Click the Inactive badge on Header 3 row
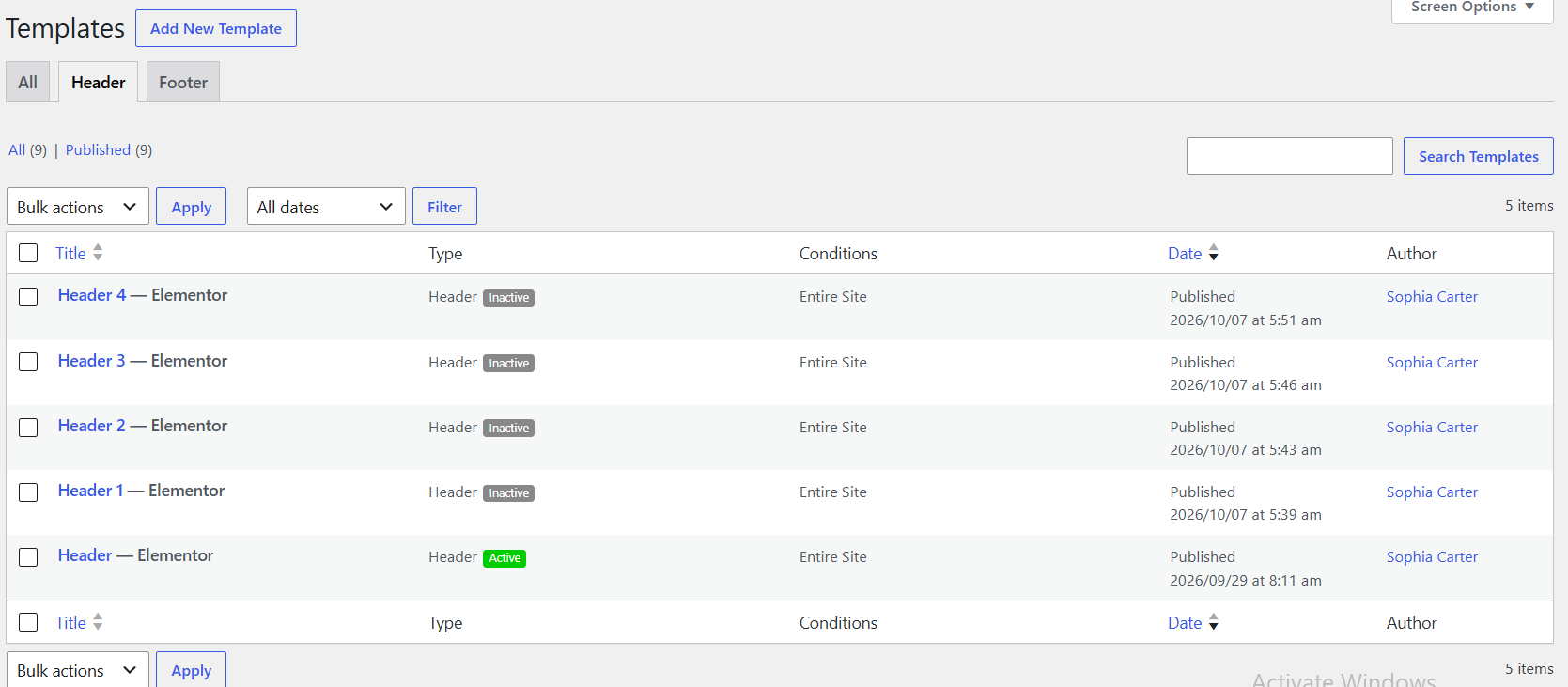The width and height of the screenshot is (1568, 687). 508,364
